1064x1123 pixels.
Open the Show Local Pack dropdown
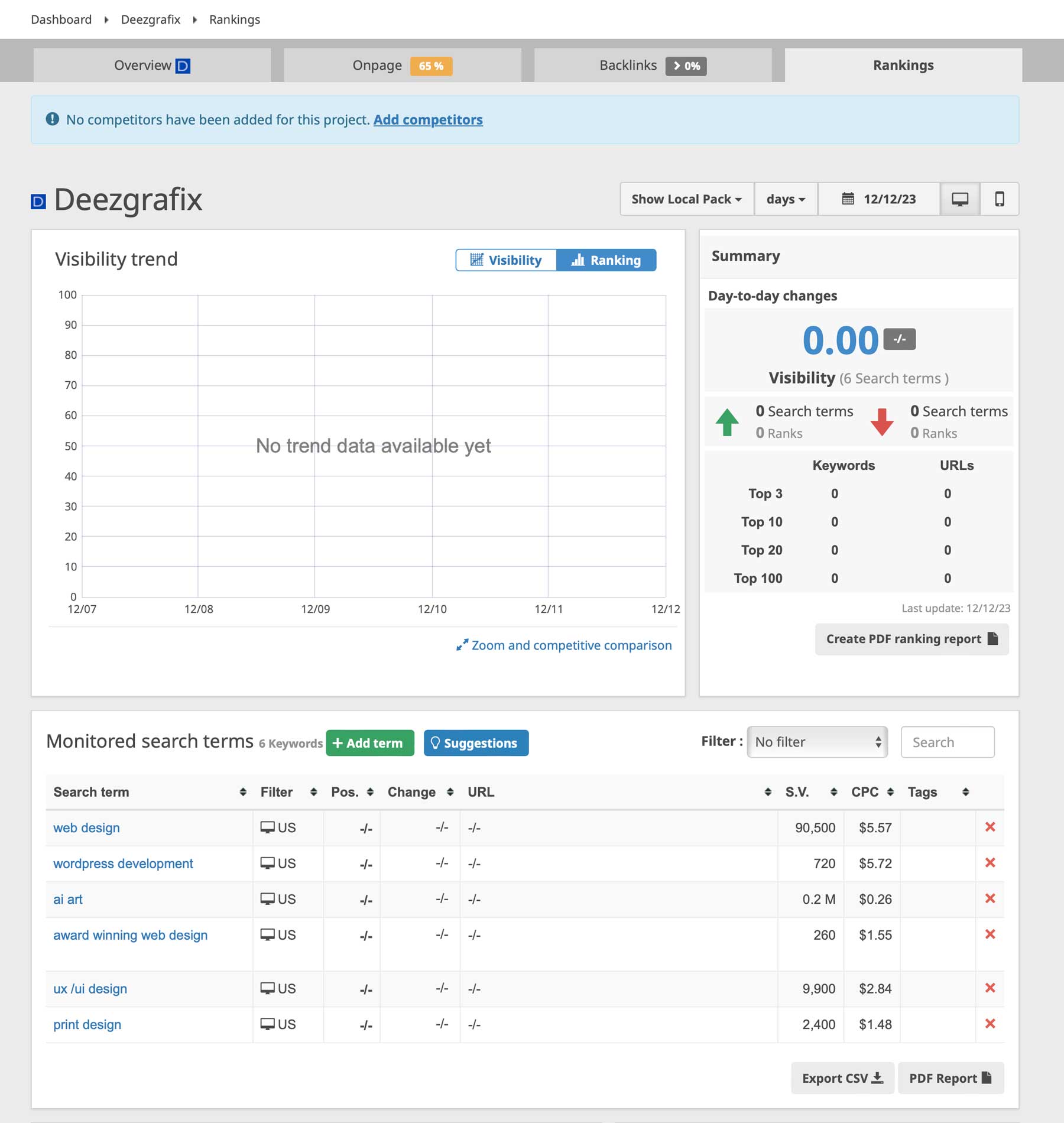click(686, 199)
